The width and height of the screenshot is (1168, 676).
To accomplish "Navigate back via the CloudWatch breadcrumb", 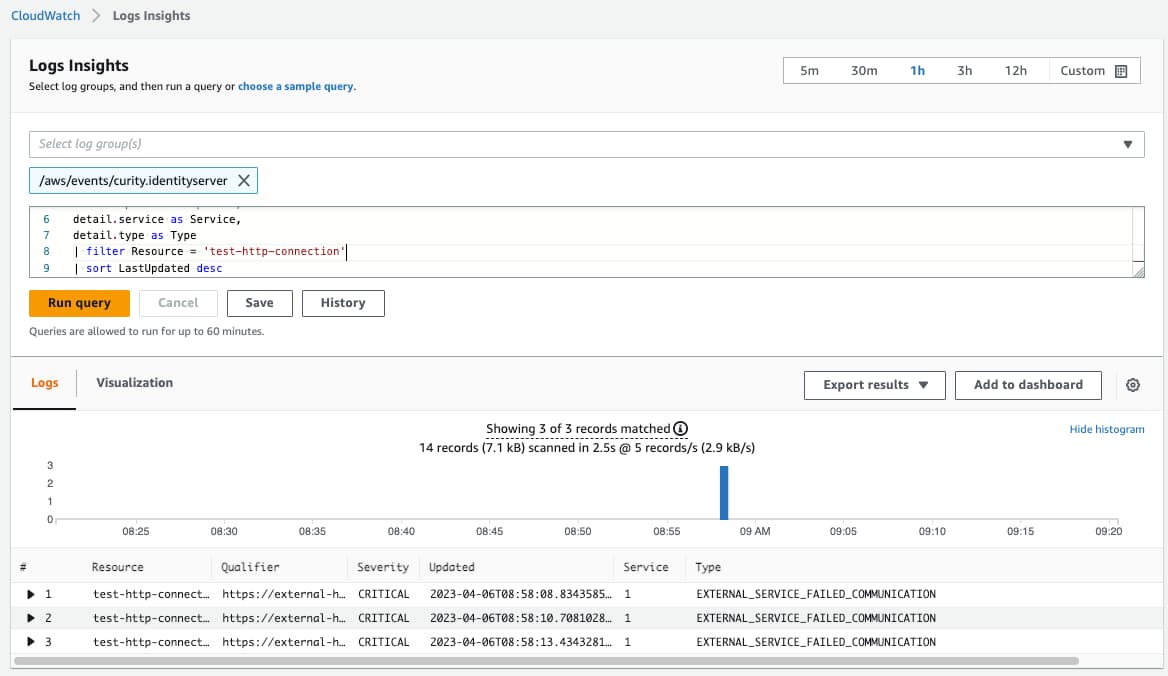I will 45,15.
